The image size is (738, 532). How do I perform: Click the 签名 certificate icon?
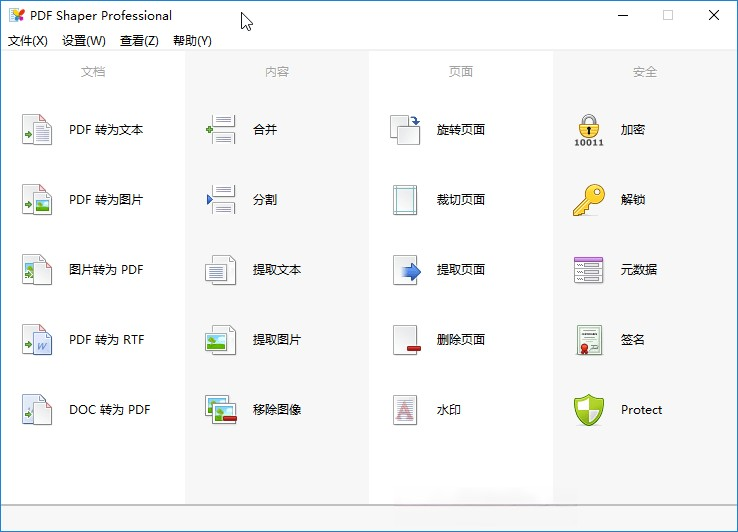coord(589,339)
